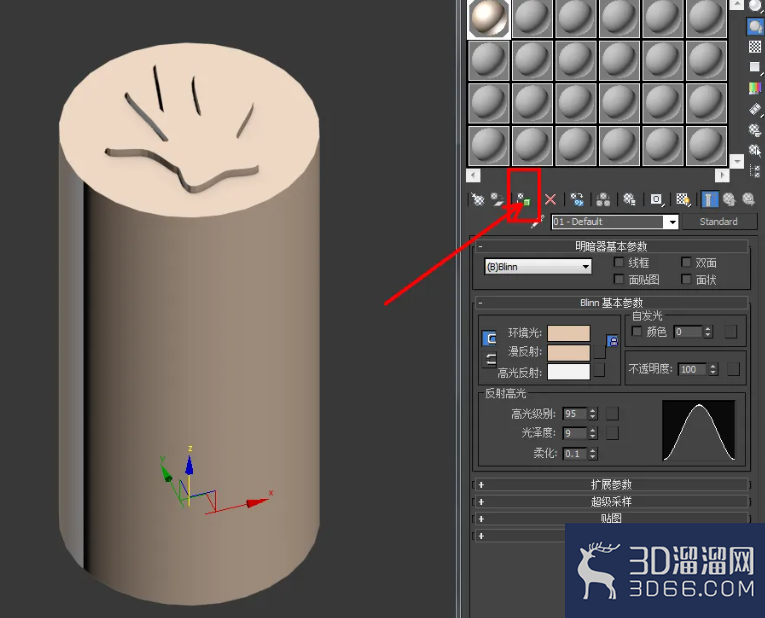Collapse the Blinn 基本参数 rollout
This screenshot has height=618, width=765.
tap(611, 303)
